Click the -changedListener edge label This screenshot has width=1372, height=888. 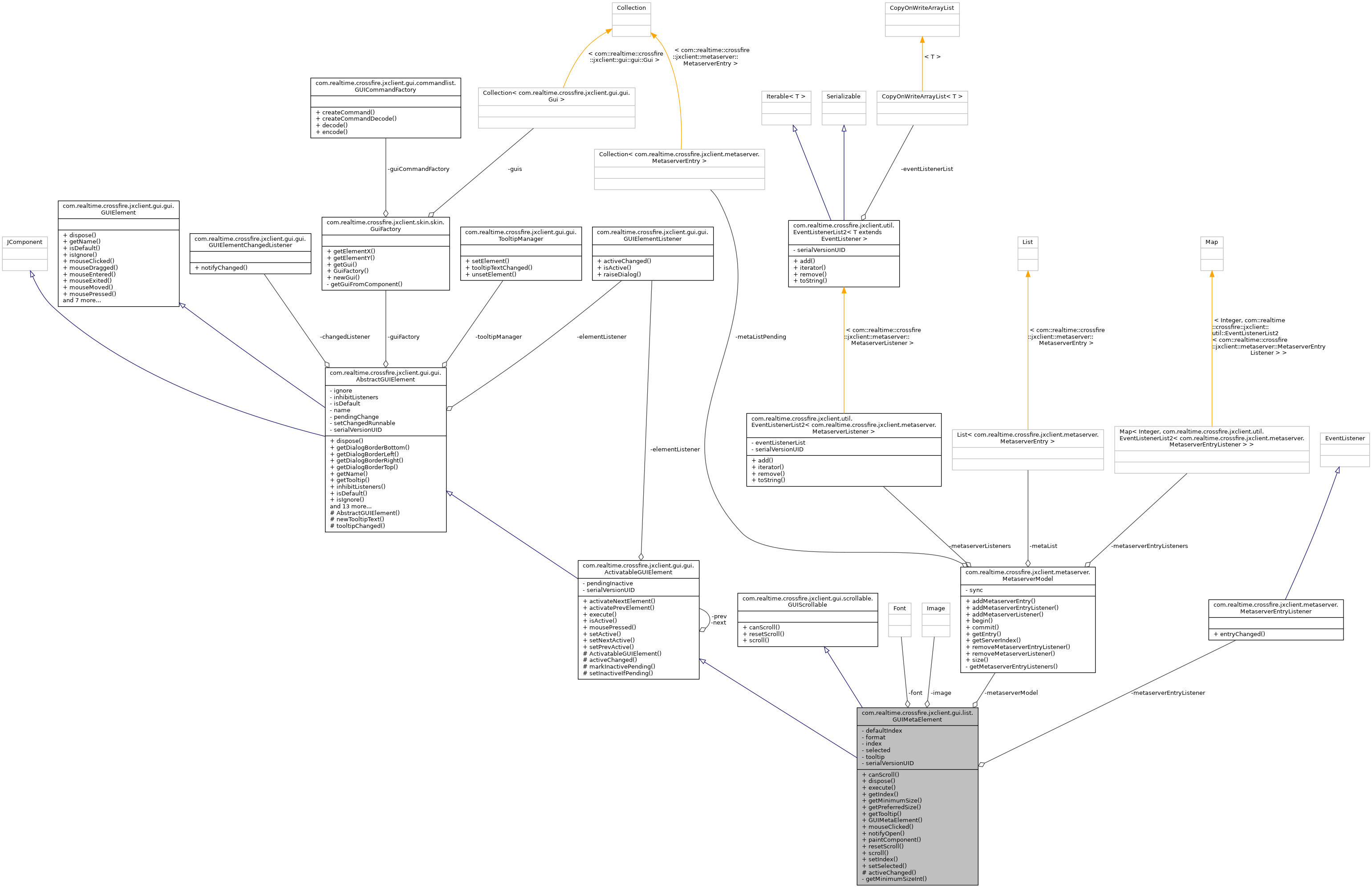[x=345, y=337]
